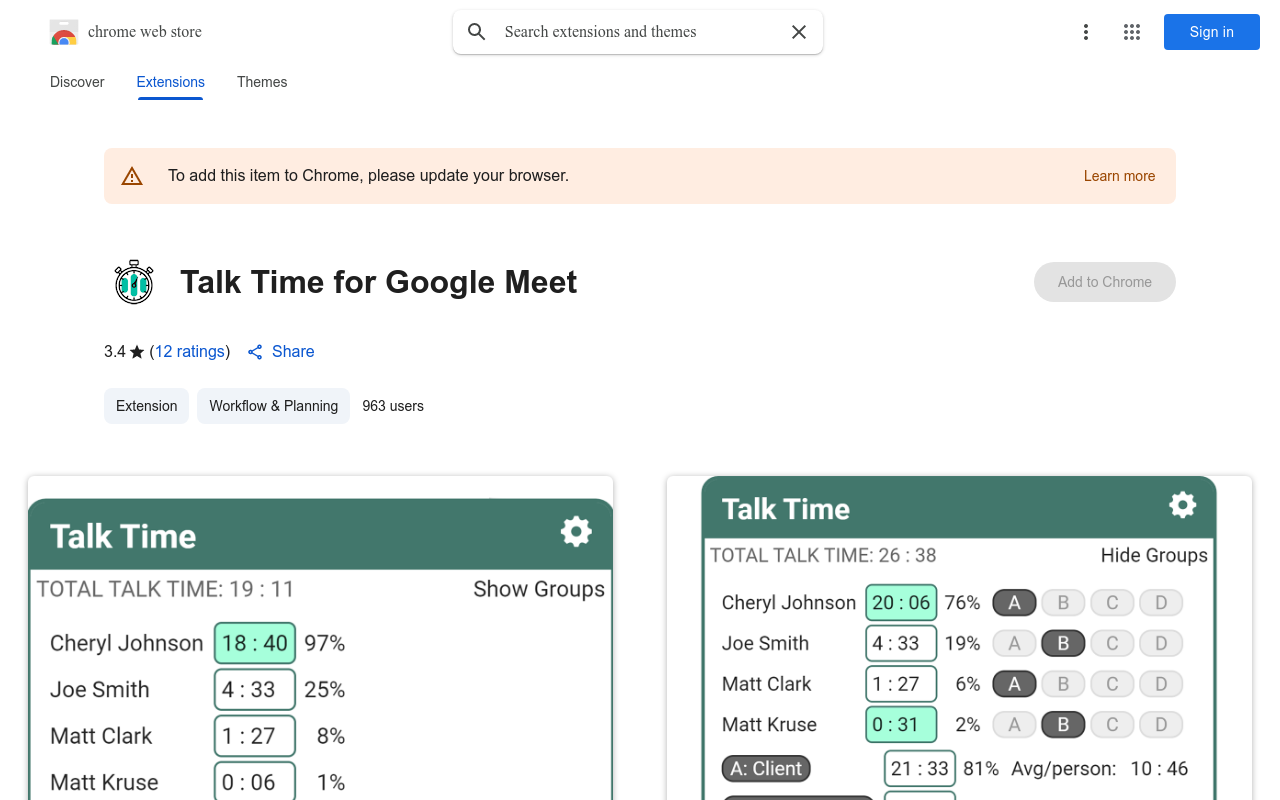Screen dimensions: 1280x800
Task: Click Hide Groups in right screenshot
Action: (1154, 555)
